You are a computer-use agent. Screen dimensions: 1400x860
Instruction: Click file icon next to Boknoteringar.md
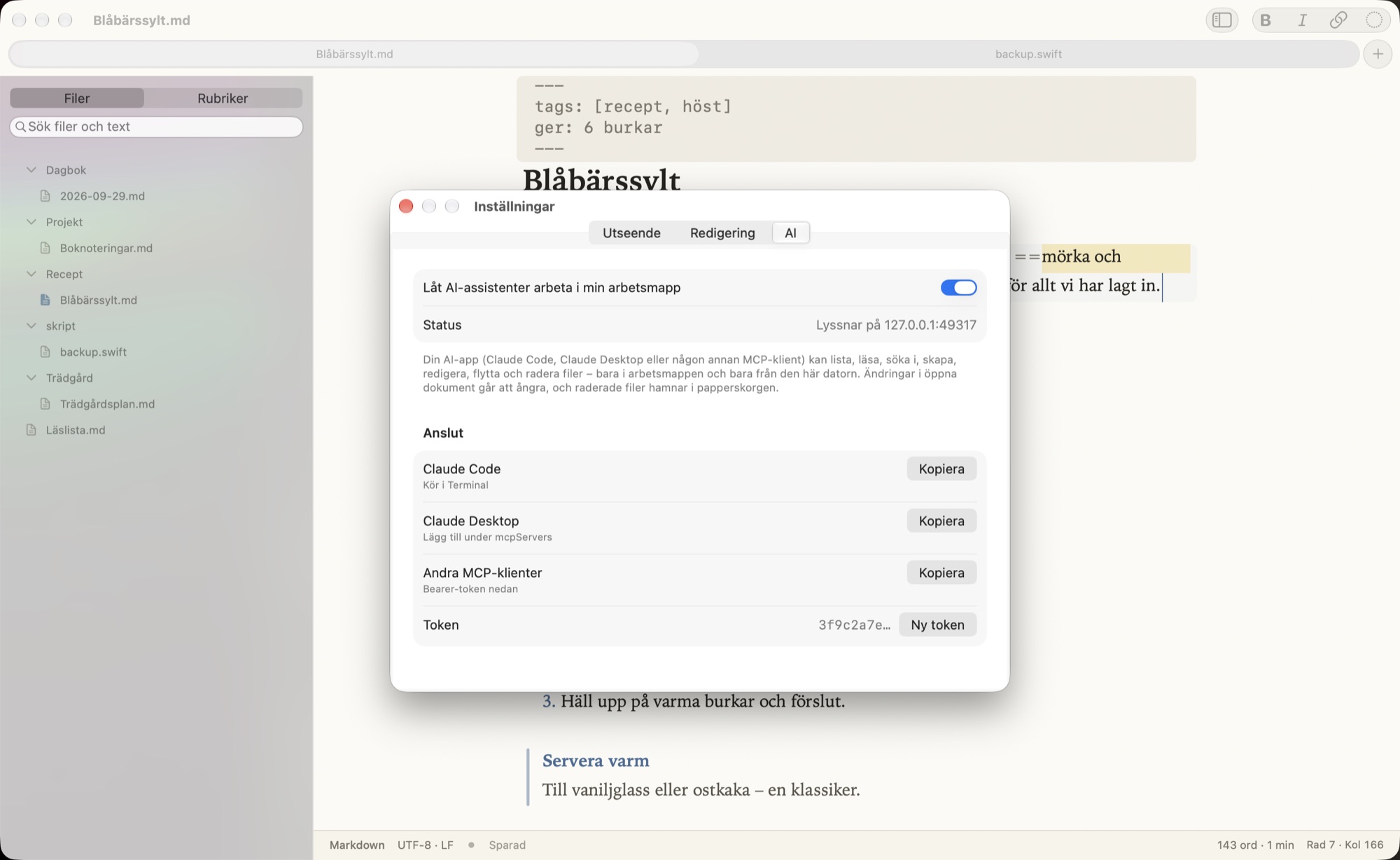(45, 248)
